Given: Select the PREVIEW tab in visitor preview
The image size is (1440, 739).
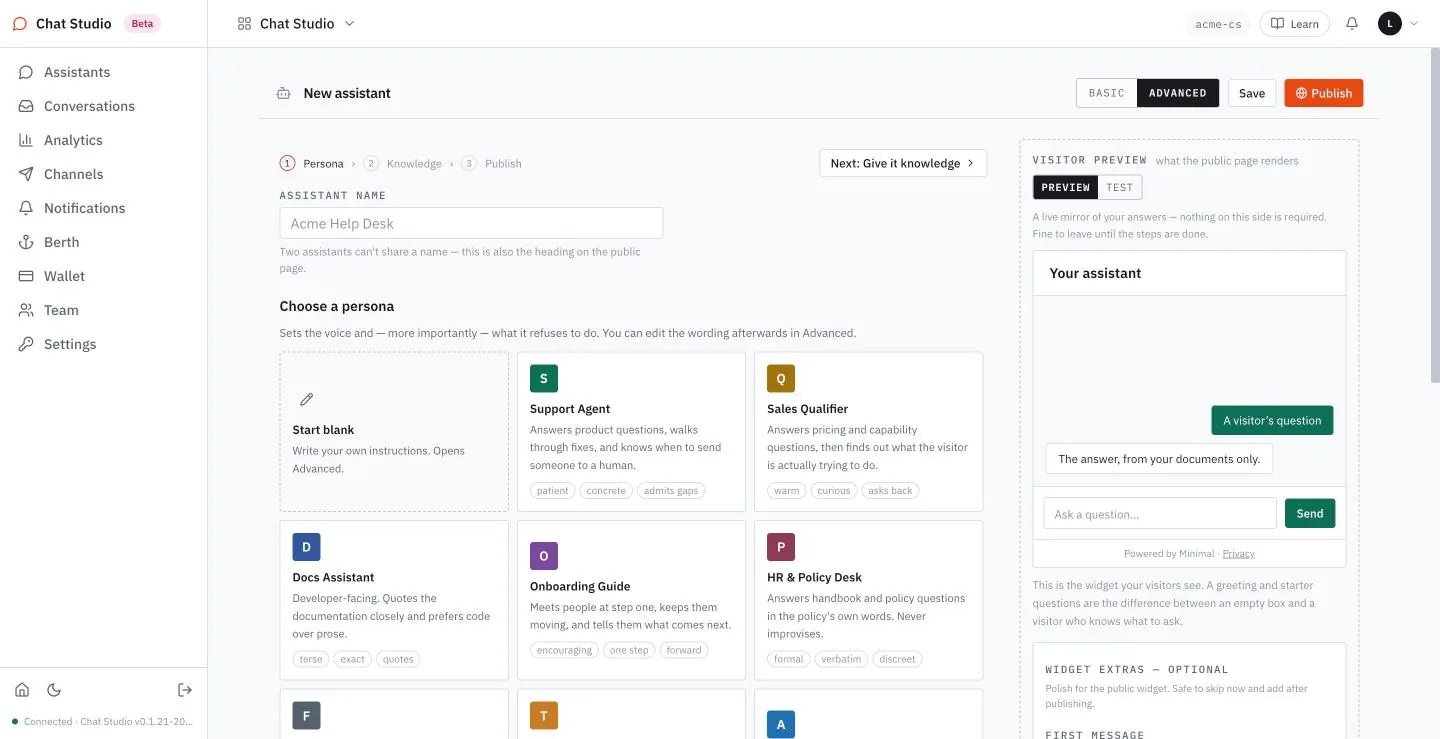Looking at the screenshot, I should point(1065,187).
